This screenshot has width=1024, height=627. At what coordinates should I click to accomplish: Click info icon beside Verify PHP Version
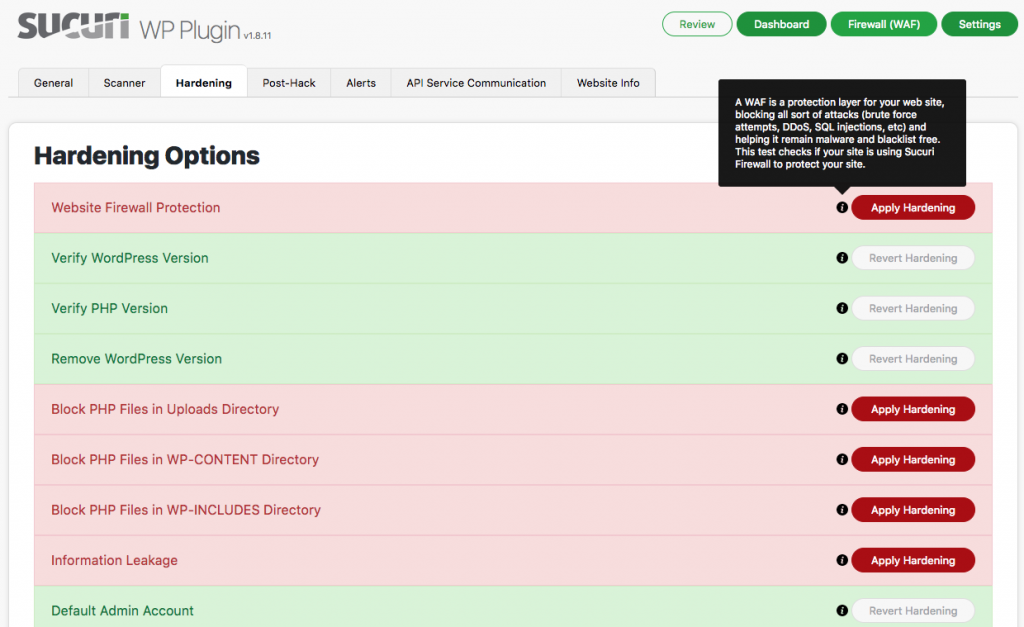[842, 309]
